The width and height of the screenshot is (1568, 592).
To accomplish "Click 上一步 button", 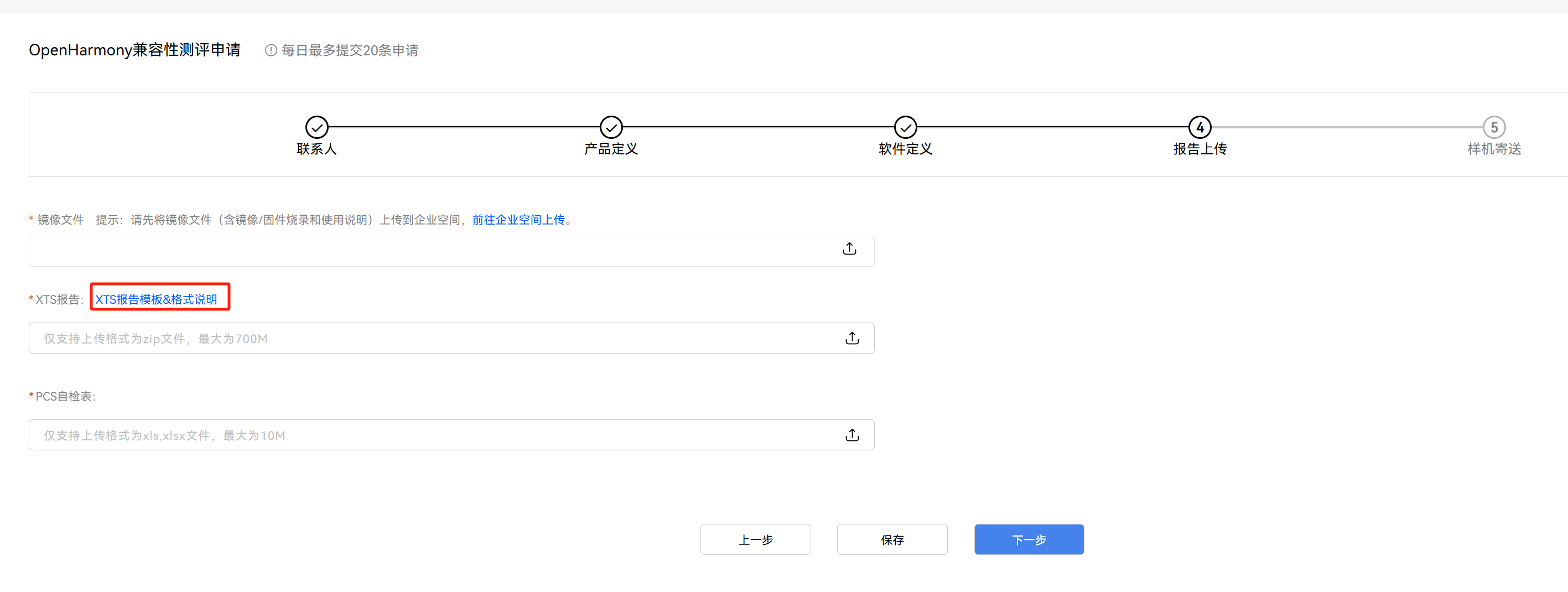I will (755, 539).
